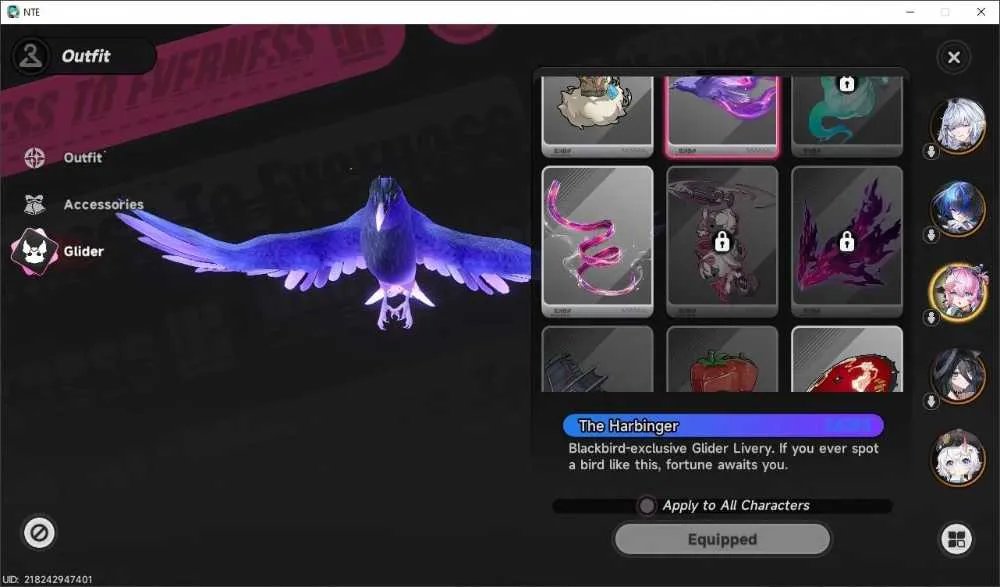The width and height of the screenshot is (1000, 587).
Task: Minimize the NTE window
Action: pos(910,12)
